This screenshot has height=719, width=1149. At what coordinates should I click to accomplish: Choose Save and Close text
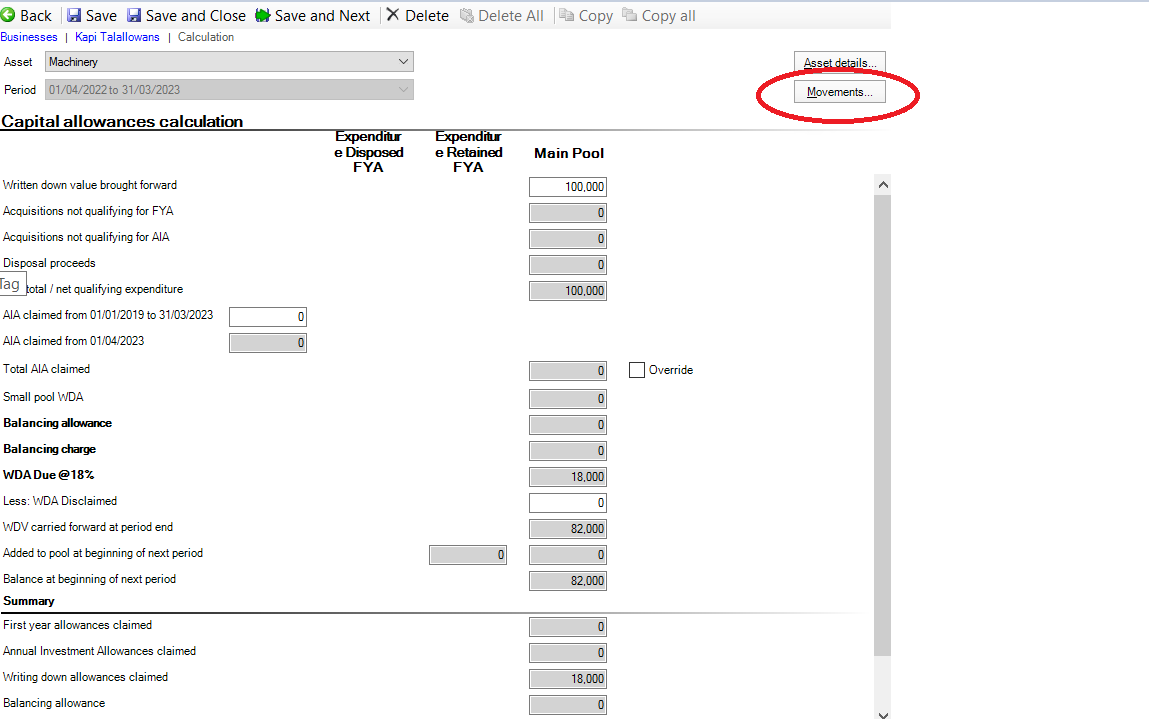196,15
